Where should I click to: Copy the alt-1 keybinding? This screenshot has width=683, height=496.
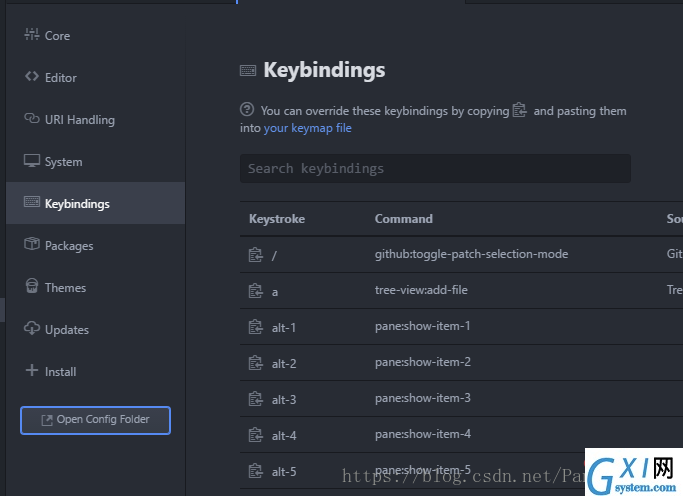point(256,327)
